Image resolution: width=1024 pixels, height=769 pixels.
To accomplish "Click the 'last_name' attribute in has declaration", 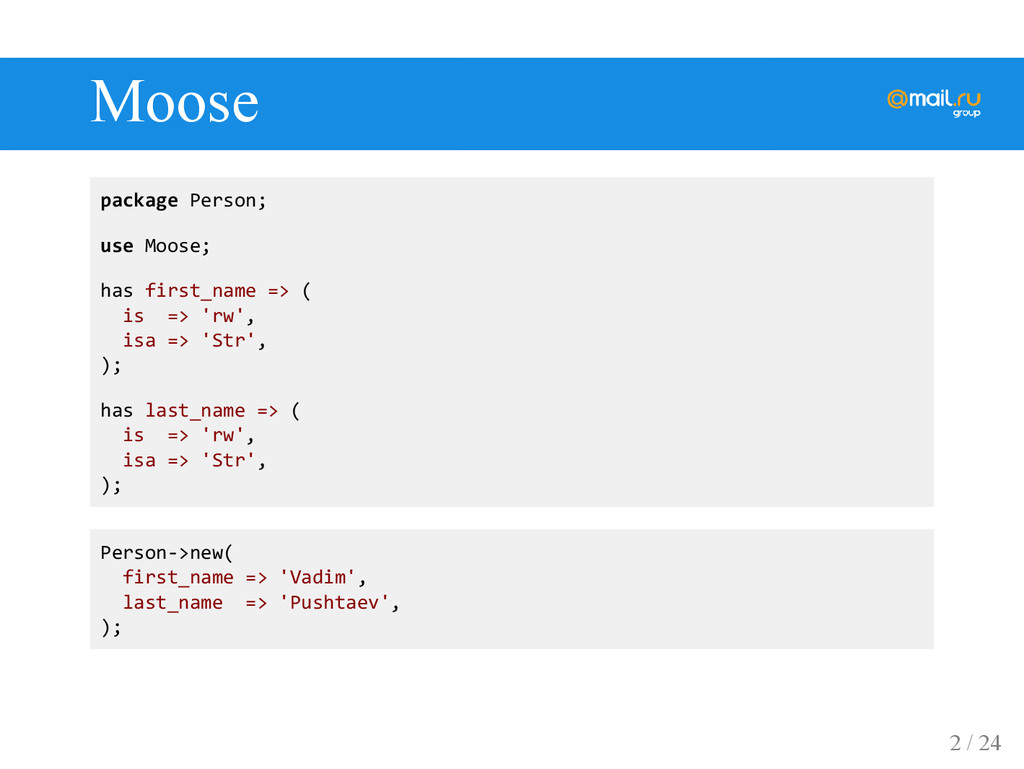I will [195, 411].
